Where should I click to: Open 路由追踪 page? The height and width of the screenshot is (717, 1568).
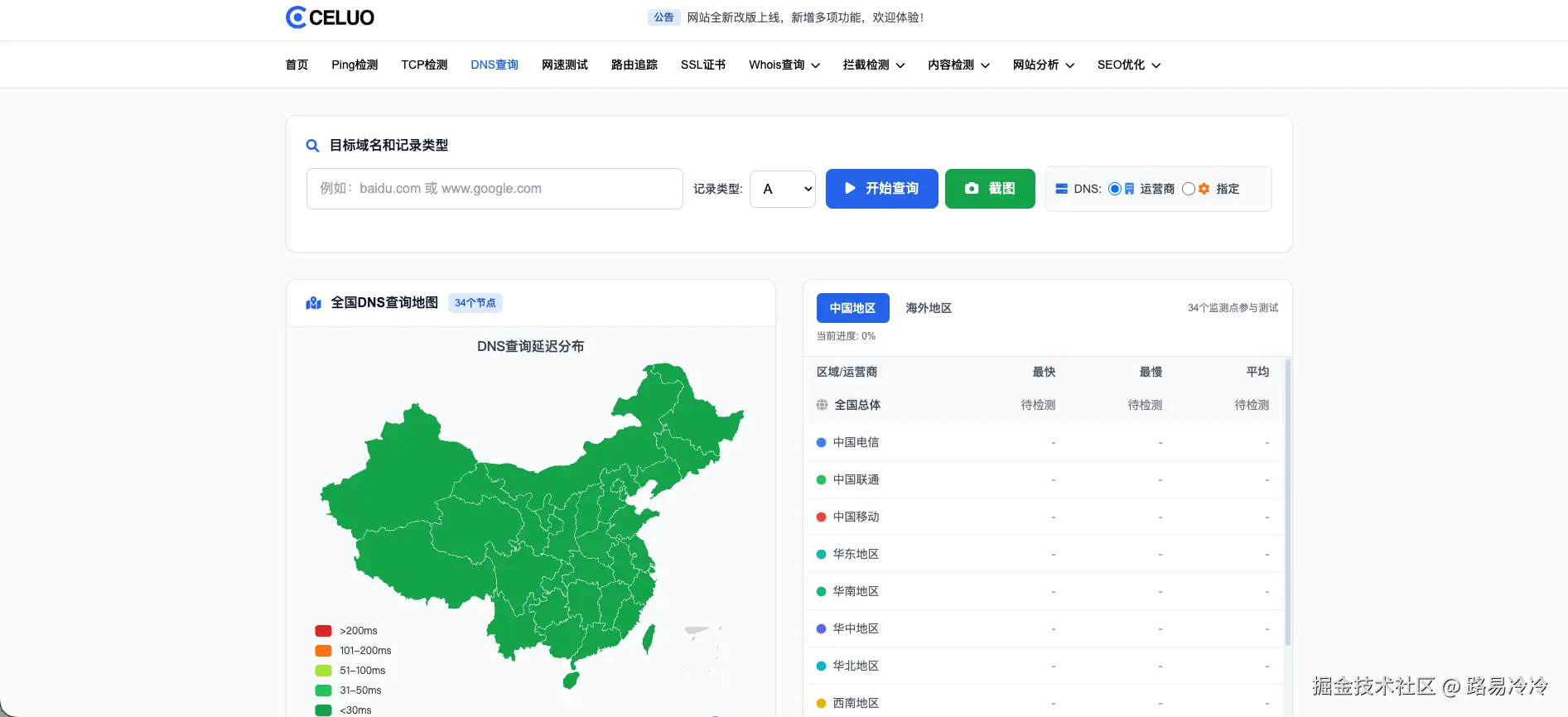click(x=634, y=65)
